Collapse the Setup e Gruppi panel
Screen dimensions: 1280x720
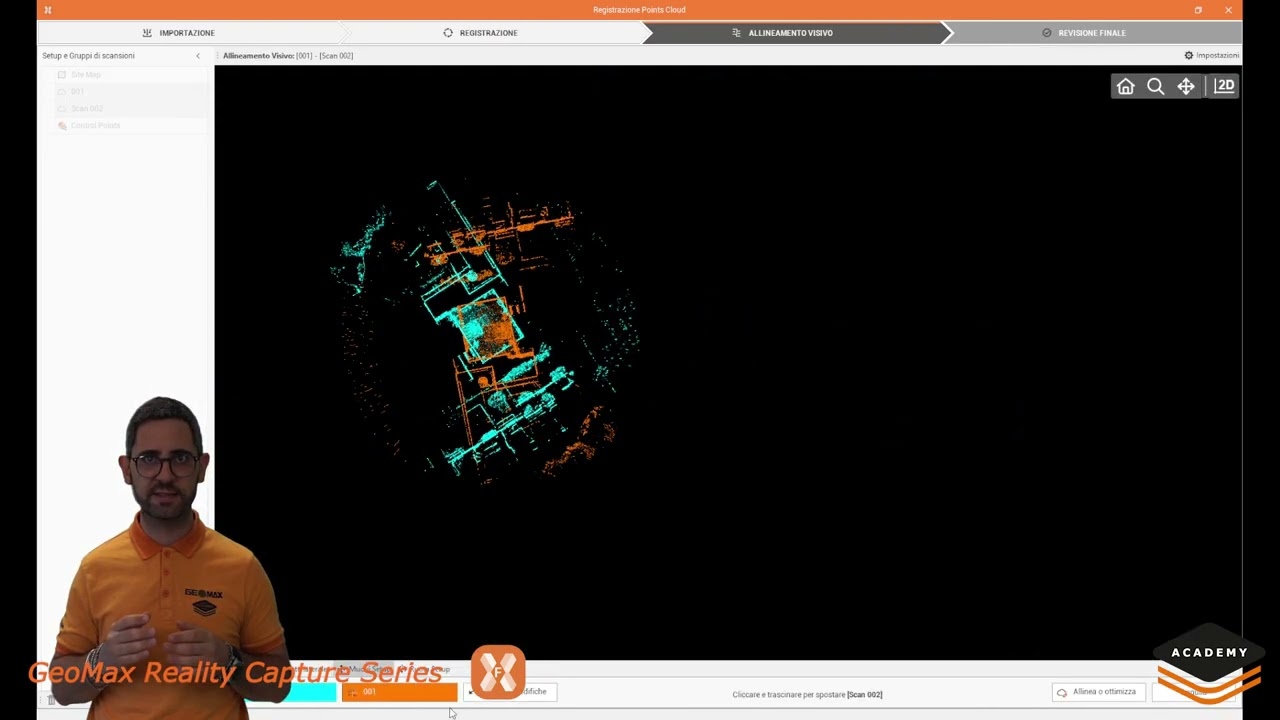[x=198, y=56]
